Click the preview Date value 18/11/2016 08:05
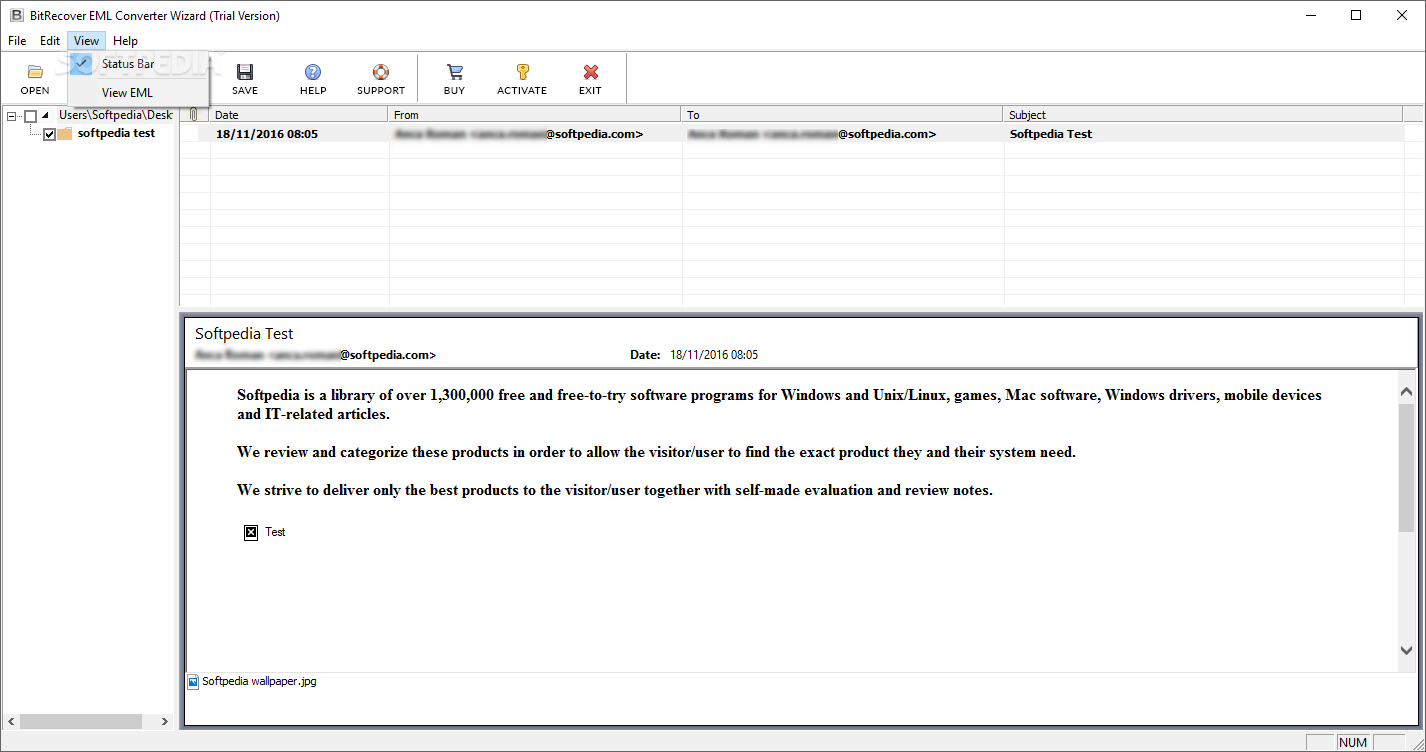Image resolution: width=1426 pixels, height=752 pixels. pyautogui.click(x=714, y=355)
